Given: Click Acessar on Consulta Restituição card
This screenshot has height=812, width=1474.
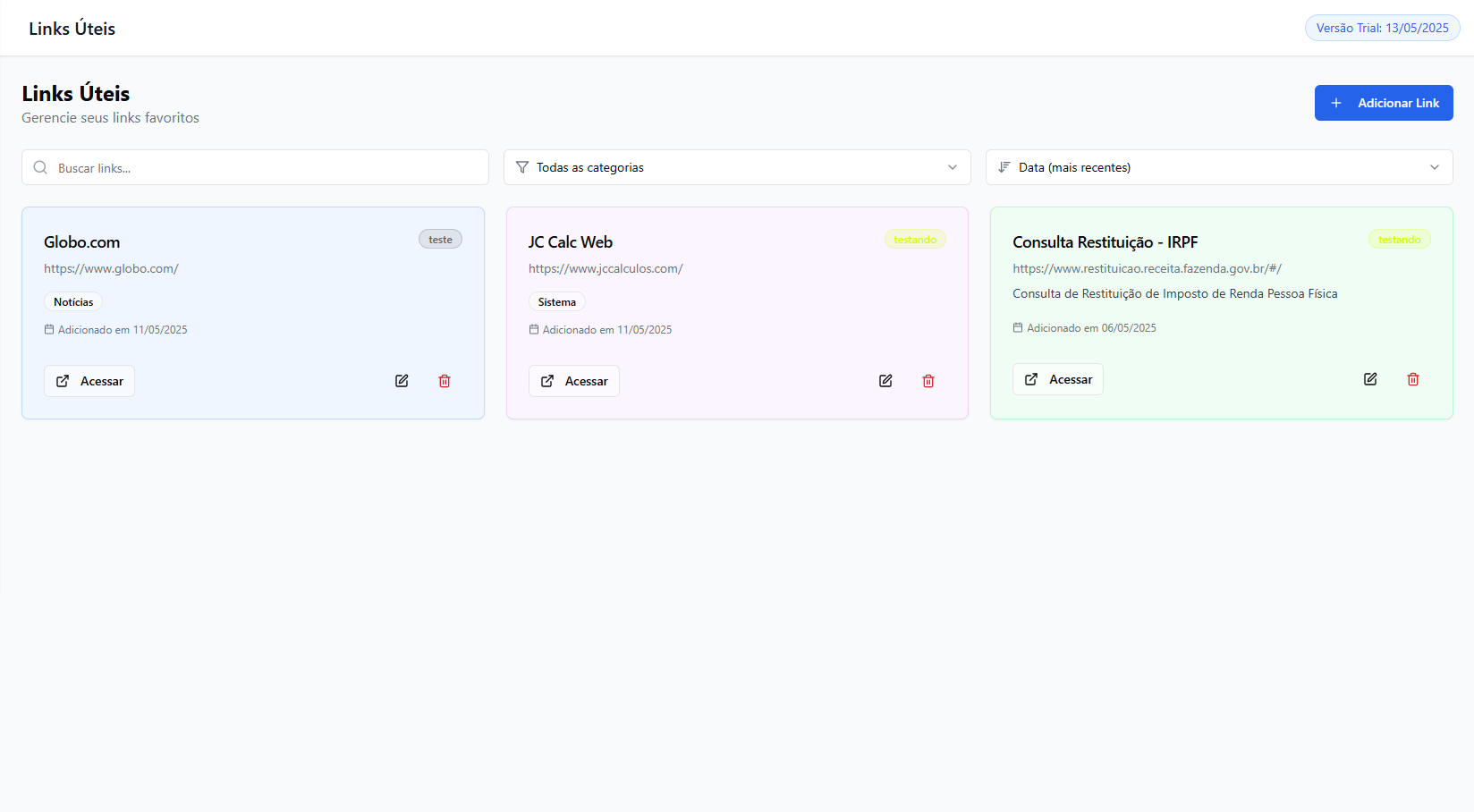Looking at the screenshot, I should (1057, 379).
